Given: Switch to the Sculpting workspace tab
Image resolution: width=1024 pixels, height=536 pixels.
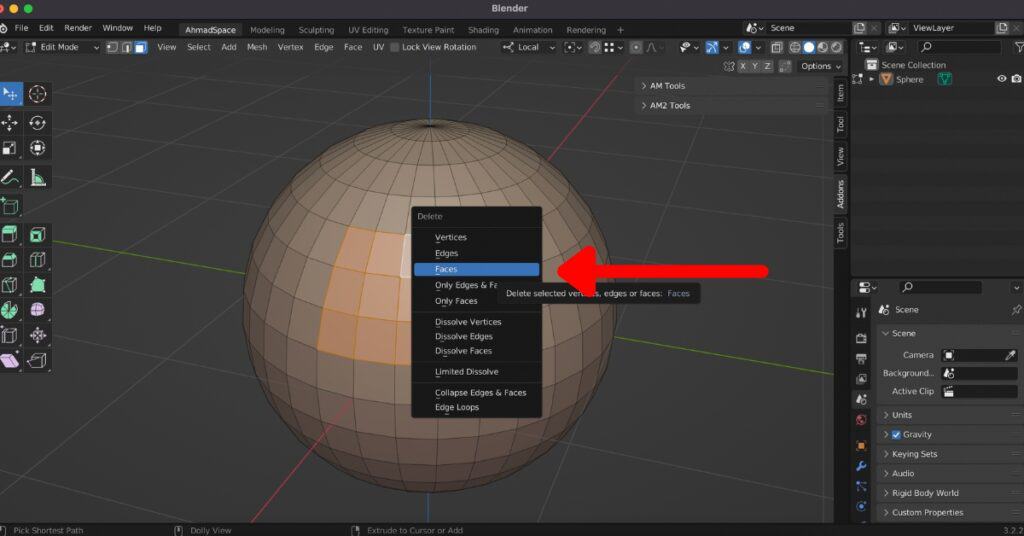Looking at the screenshot, I should coord(316,30).
